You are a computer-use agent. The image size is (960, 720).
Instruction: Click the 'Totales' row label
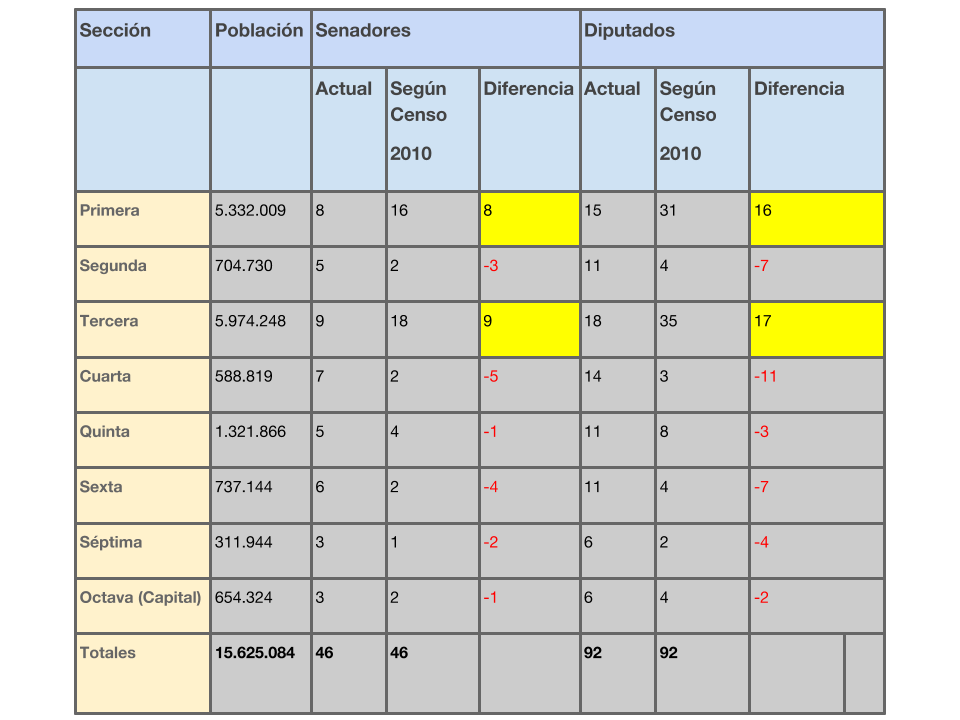click(x=108, y=653)
